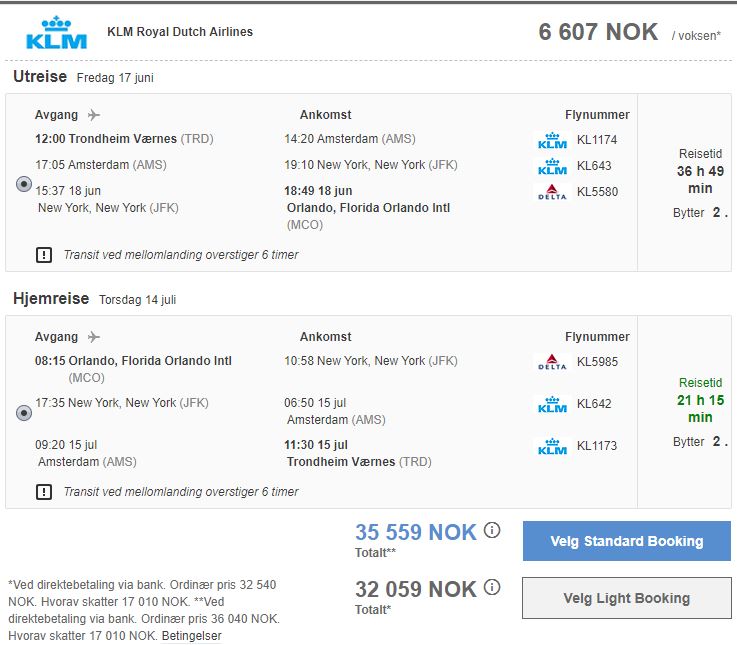737x645 pixels.
Task: Click flight number KL643
Action: tap(594, 165)
